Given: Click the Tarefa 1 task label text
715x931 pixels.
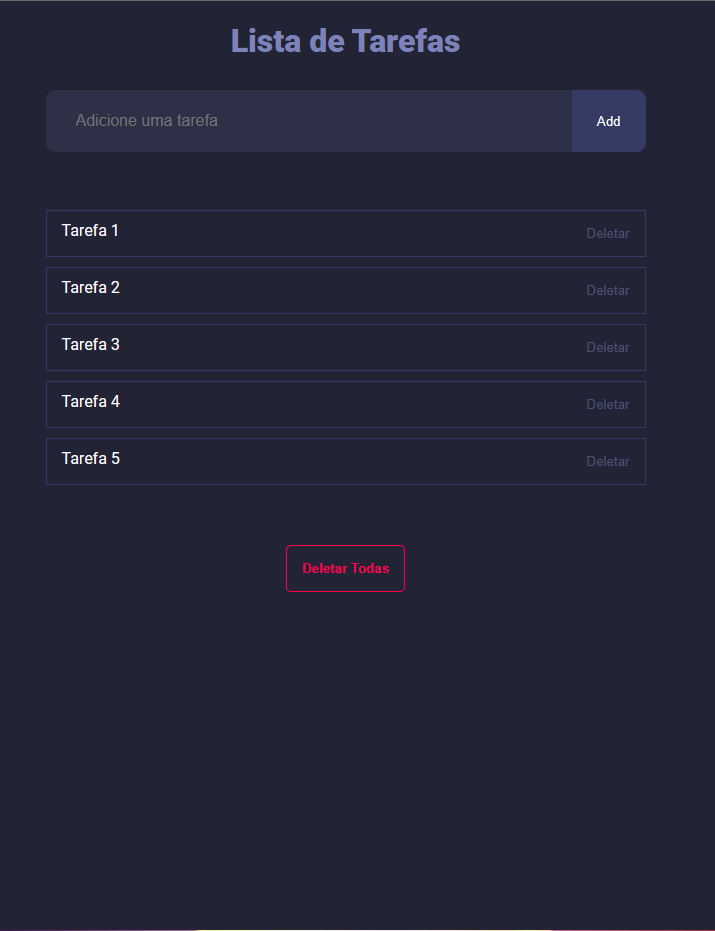Looking at the screenshot, I should tap(90, 230).
